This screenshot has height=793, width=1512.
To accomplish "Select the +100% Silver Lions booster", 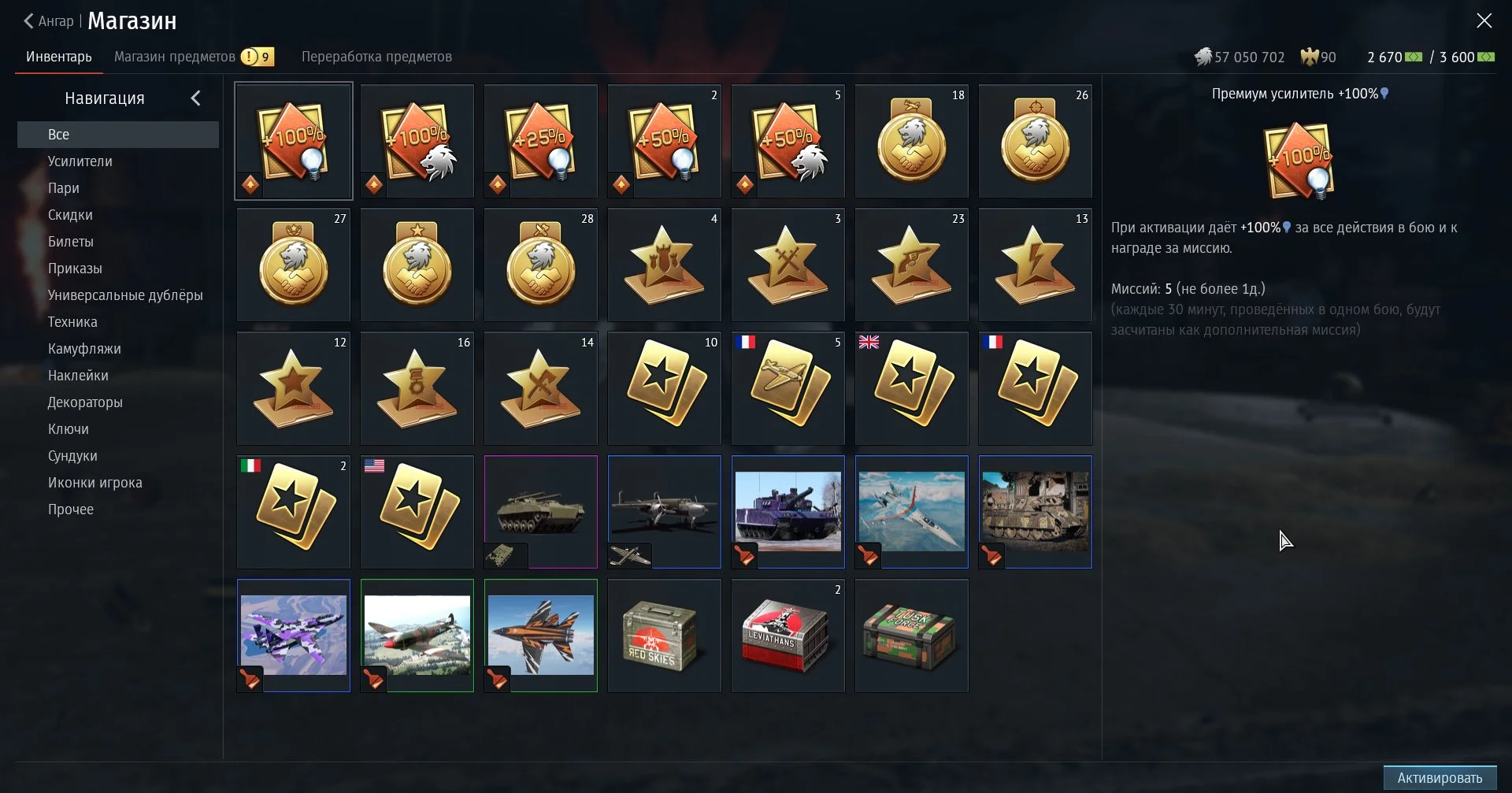I will [x=417, y=141].
